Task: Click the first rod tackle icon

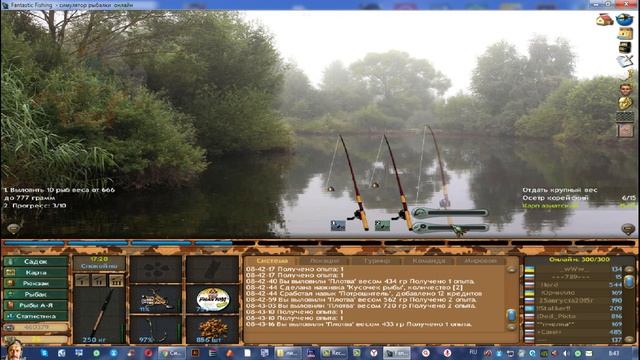Action: (338, 225)
